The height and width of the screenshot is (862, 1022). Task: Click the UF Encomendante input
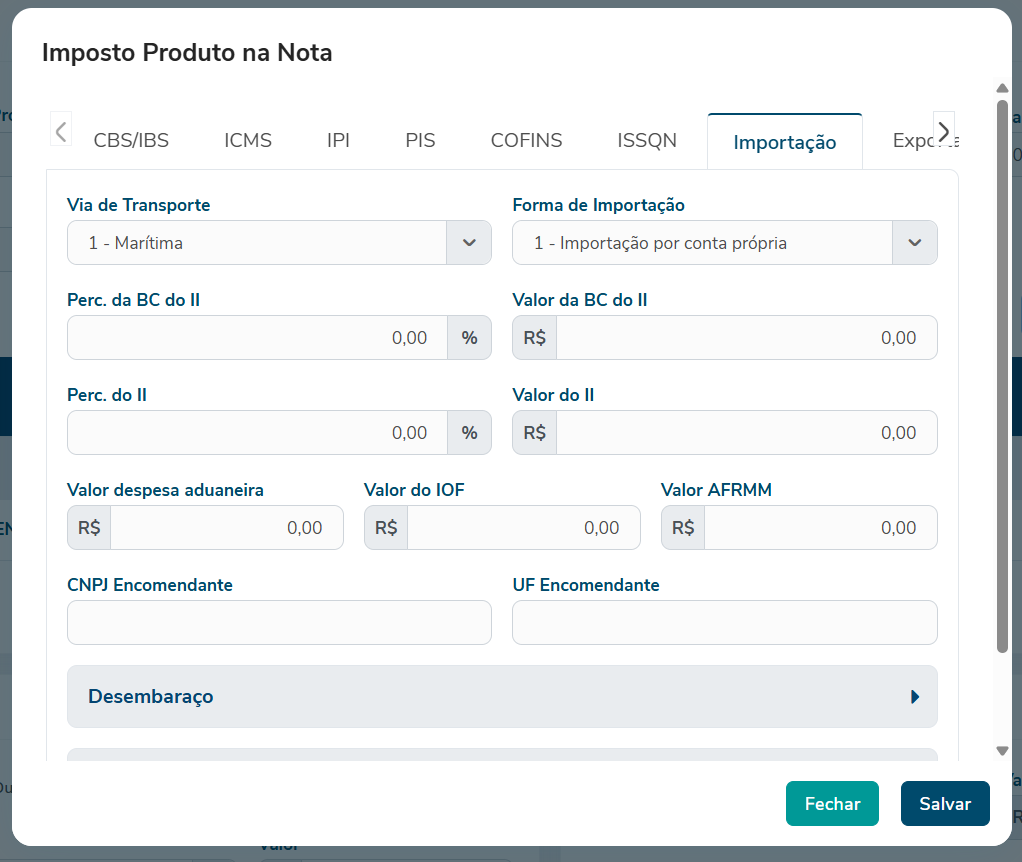tap(725, 623)
